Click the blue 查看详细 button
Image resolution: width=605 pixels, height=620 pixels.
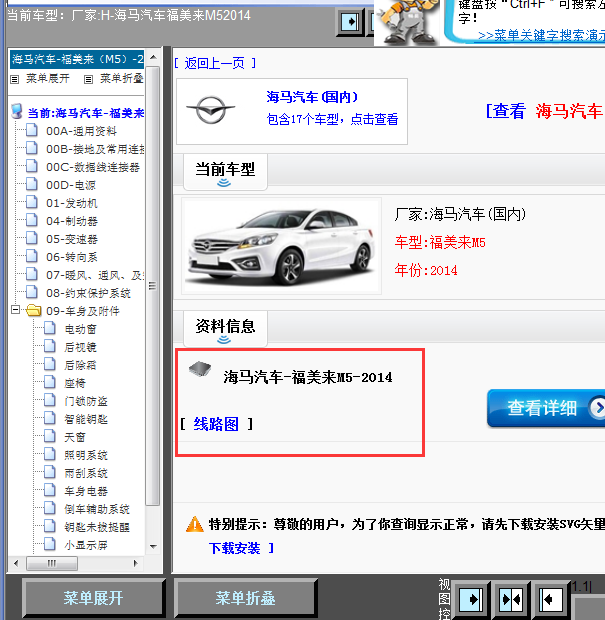click(x=546, y=408)
